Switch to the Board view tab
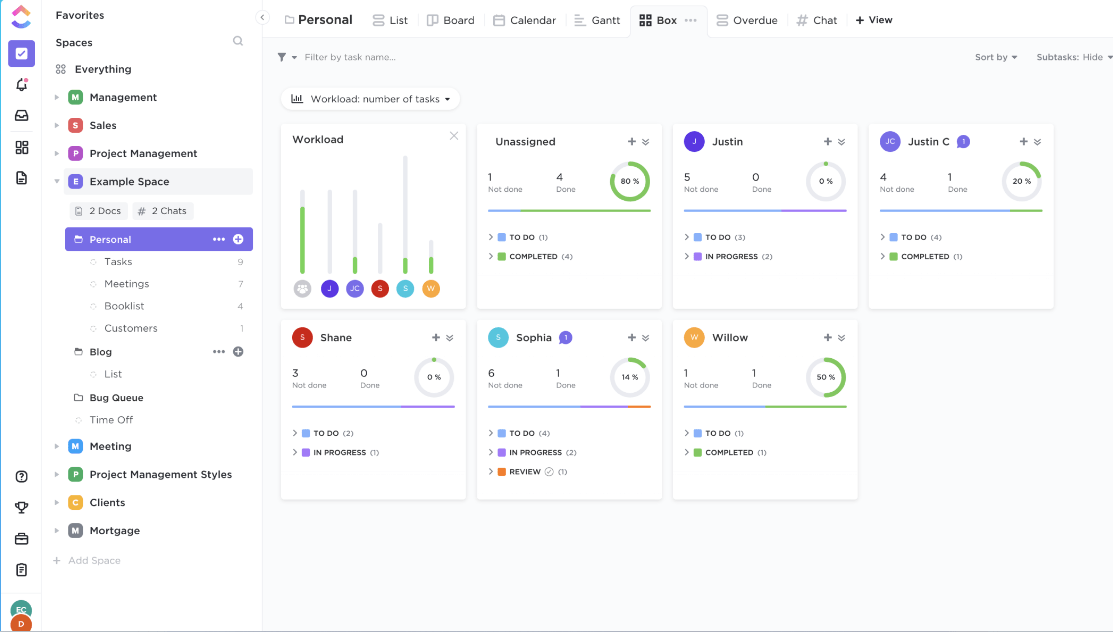Viewport: 1113px width, 632px height. pyautogui.click(x=450, y=19)
